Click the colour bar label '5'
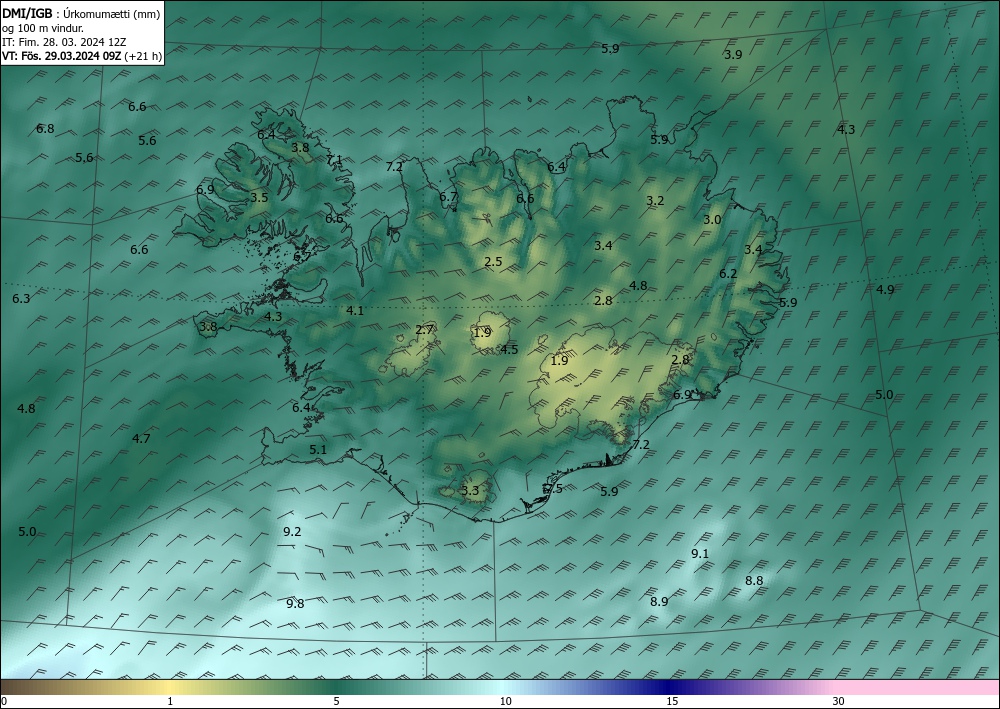The image size is (1000, 709). point(336,701)
